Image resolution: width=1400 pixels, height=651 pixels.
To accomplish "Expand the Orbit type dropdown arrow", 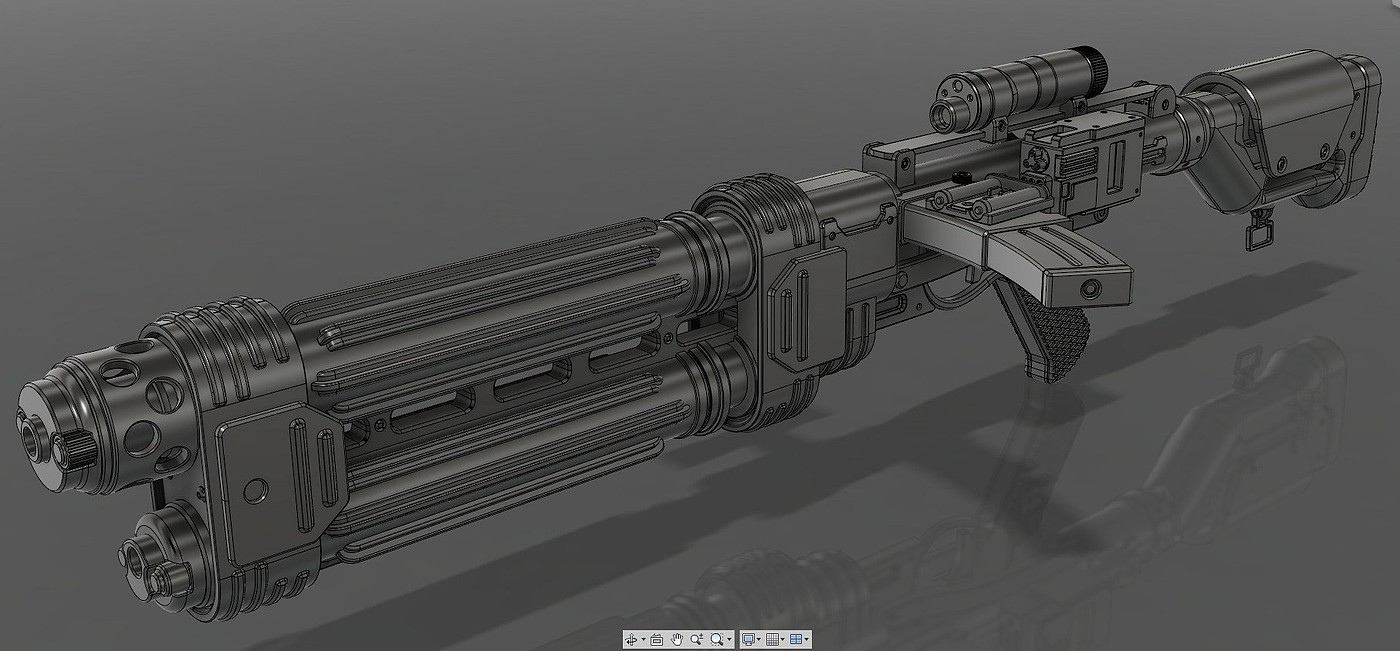I will (x=643, y=639).
